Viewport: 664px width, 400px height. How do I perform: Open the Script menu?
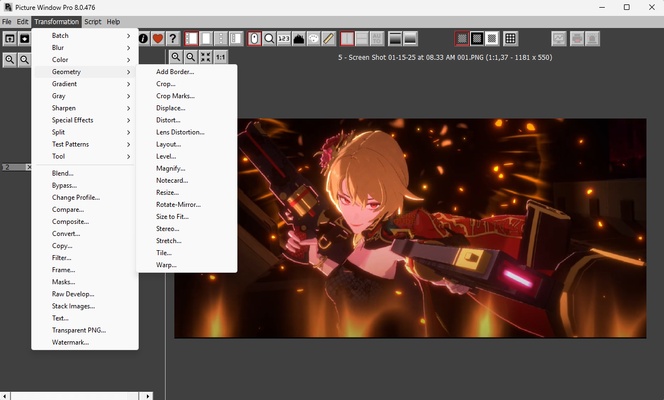92,22
